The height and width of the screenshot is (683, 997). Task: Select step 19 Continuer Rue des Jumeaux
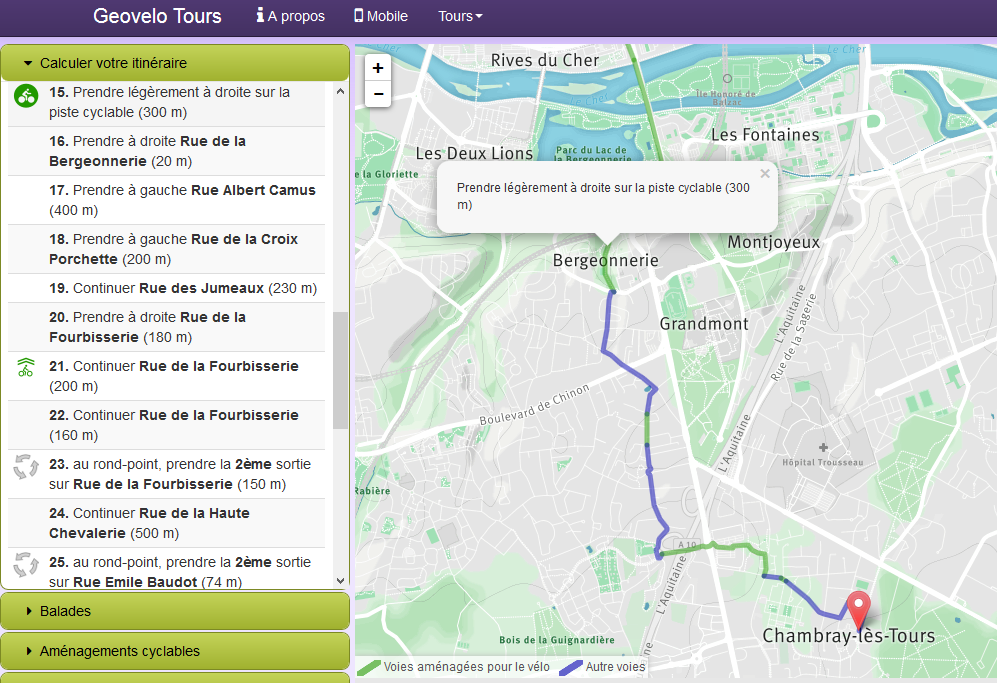tap(183, 288)
